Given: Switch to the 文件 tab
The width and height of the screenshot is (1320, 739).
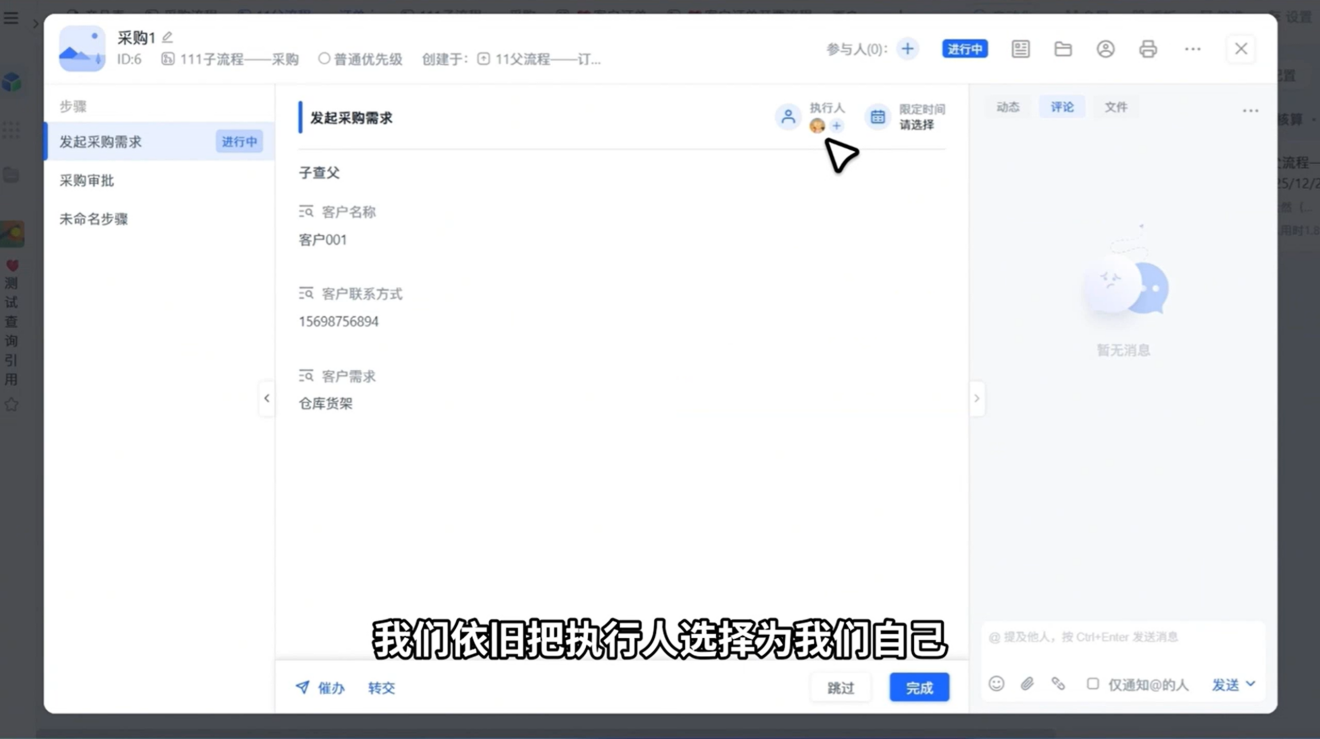Looking at the screenshot, I should click(1116, 107).
